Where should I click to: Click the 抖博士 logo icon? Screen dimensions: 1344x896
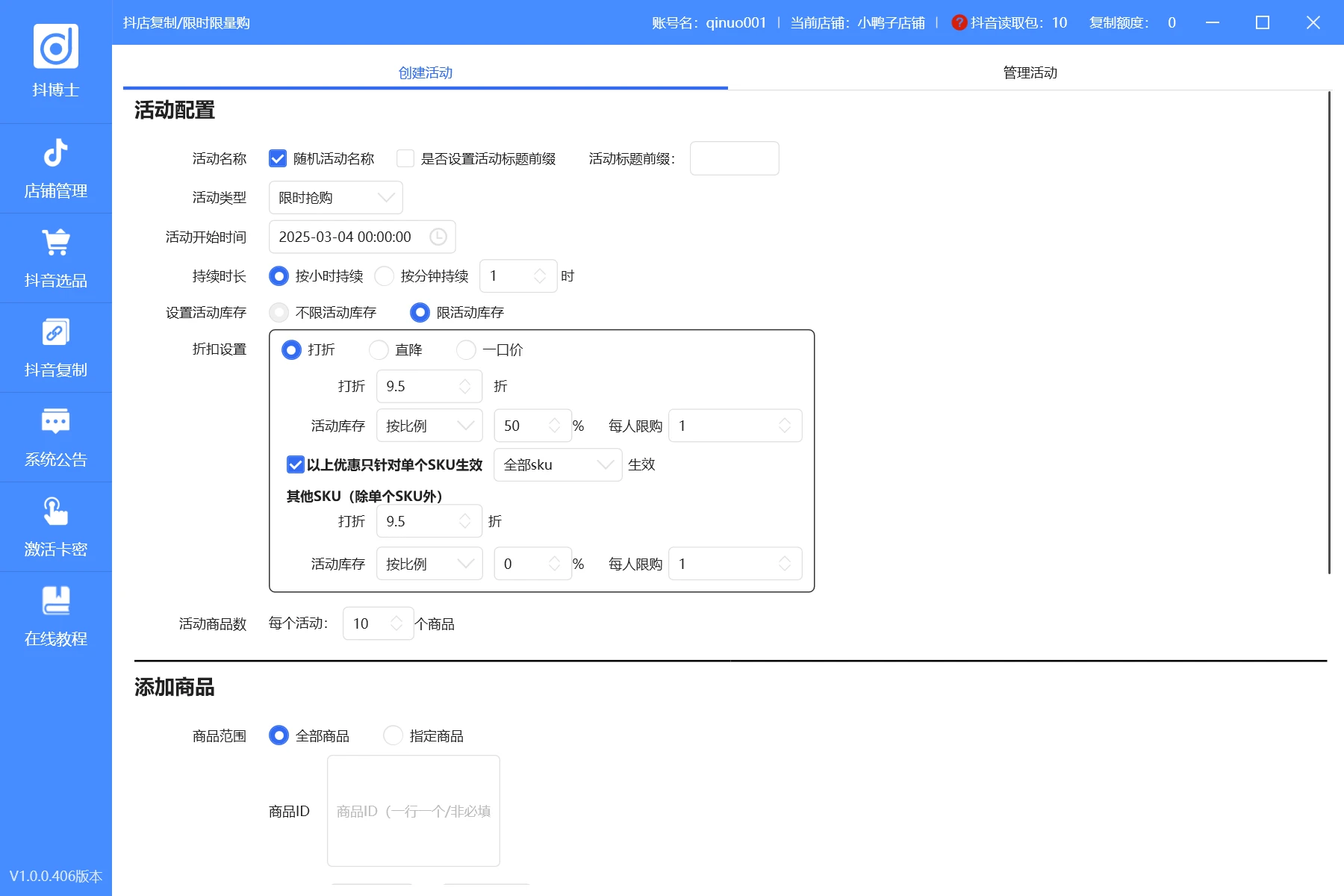pos(56,46)
